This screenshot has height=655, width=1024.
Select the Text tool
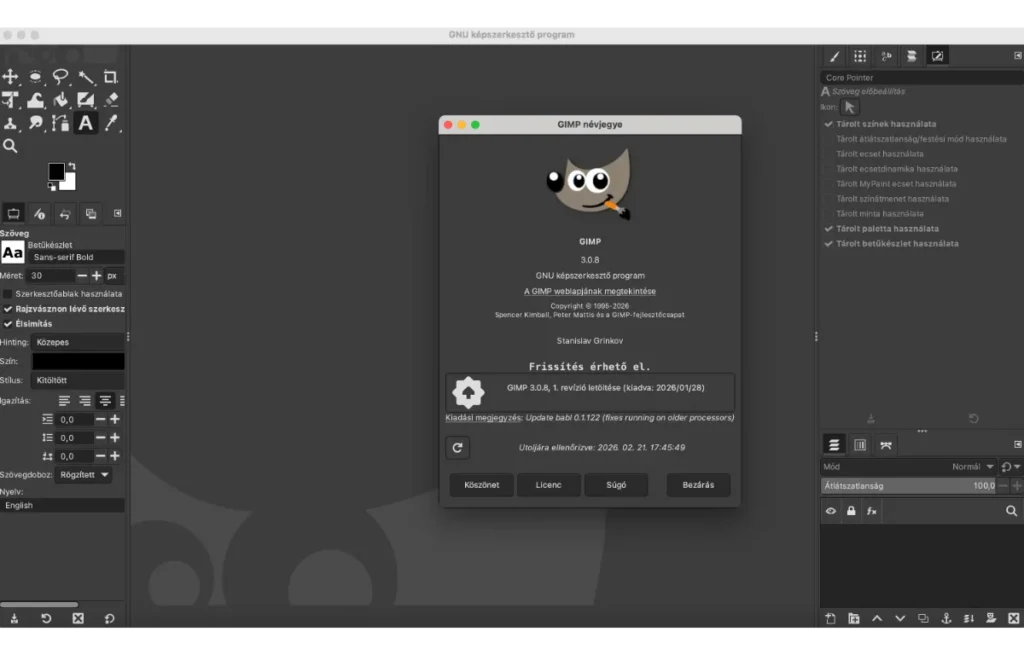(x=86, y=123)
